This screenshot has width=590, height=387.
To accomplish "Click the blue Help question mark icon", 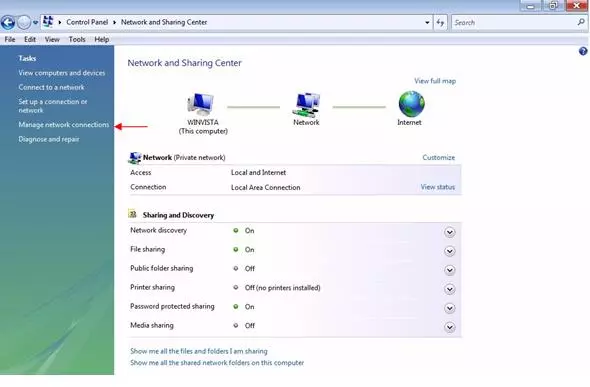I will [583, 51].
